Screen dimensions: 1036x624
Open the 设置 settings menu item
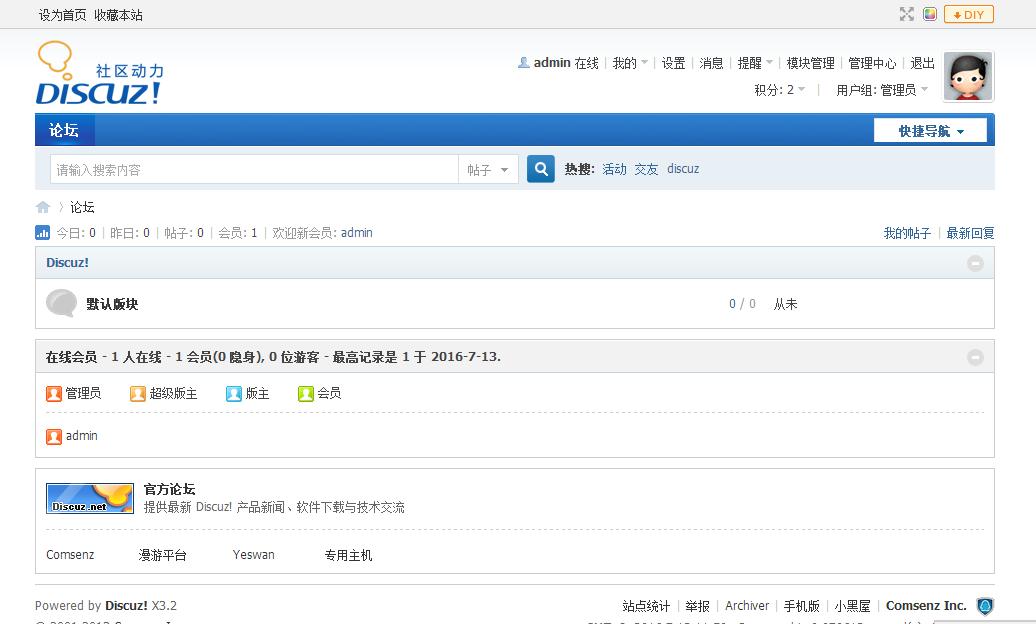click(673, 62)
